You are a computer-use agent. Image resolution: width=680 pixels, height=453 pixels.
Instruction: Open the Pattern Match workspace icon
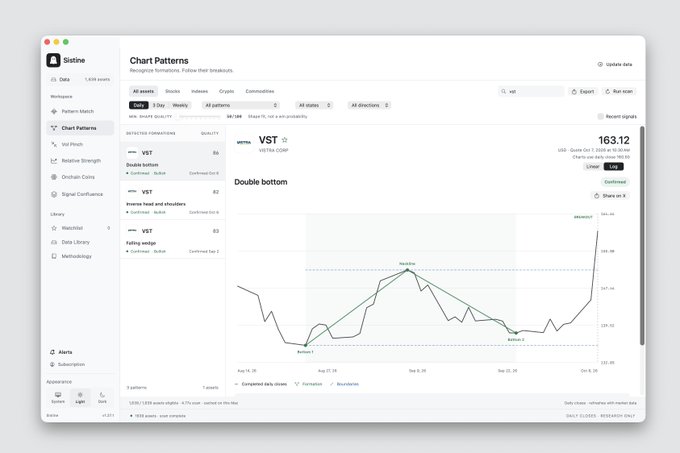(x=54, y=111)
